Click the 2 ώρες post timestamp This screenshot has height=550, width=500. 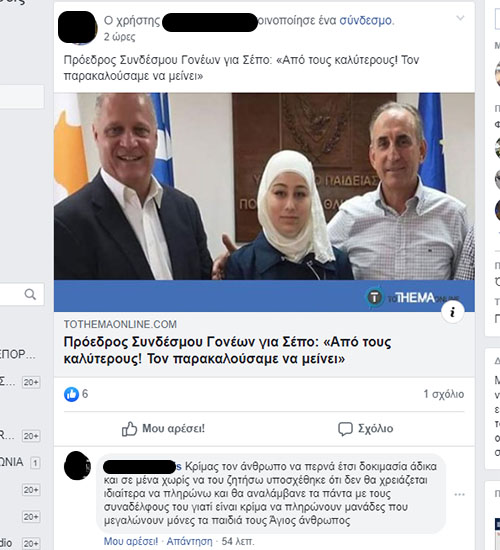coord(119,36)
